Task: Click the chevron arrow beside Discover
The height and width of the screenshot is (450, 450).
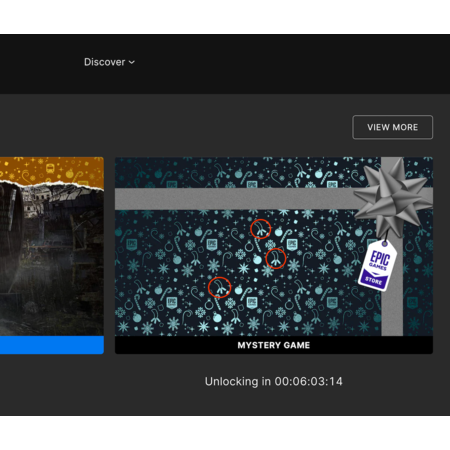Action: pos(132,62)
